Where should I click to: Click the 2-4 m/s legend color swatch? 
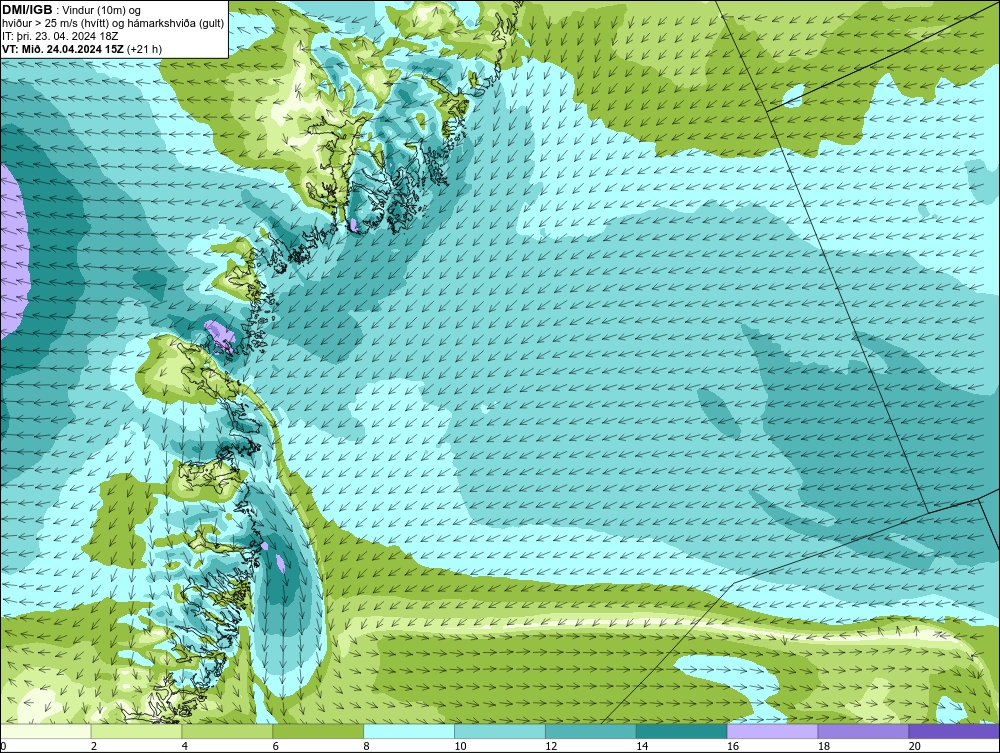click(136, 731)
